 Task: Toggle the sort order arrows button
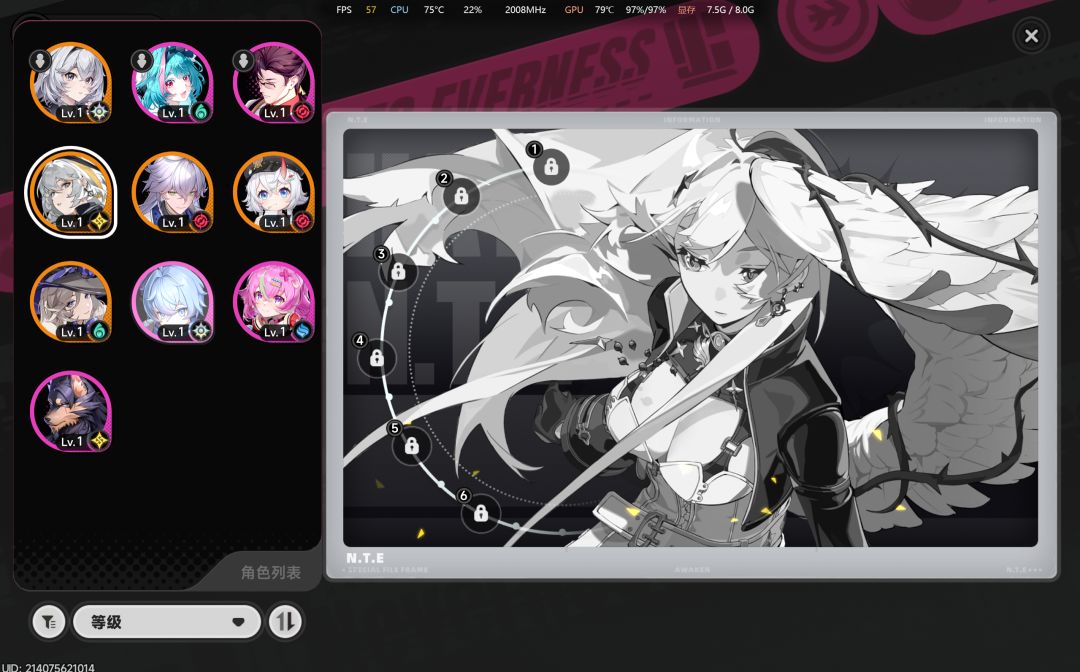tap(285, 622)
